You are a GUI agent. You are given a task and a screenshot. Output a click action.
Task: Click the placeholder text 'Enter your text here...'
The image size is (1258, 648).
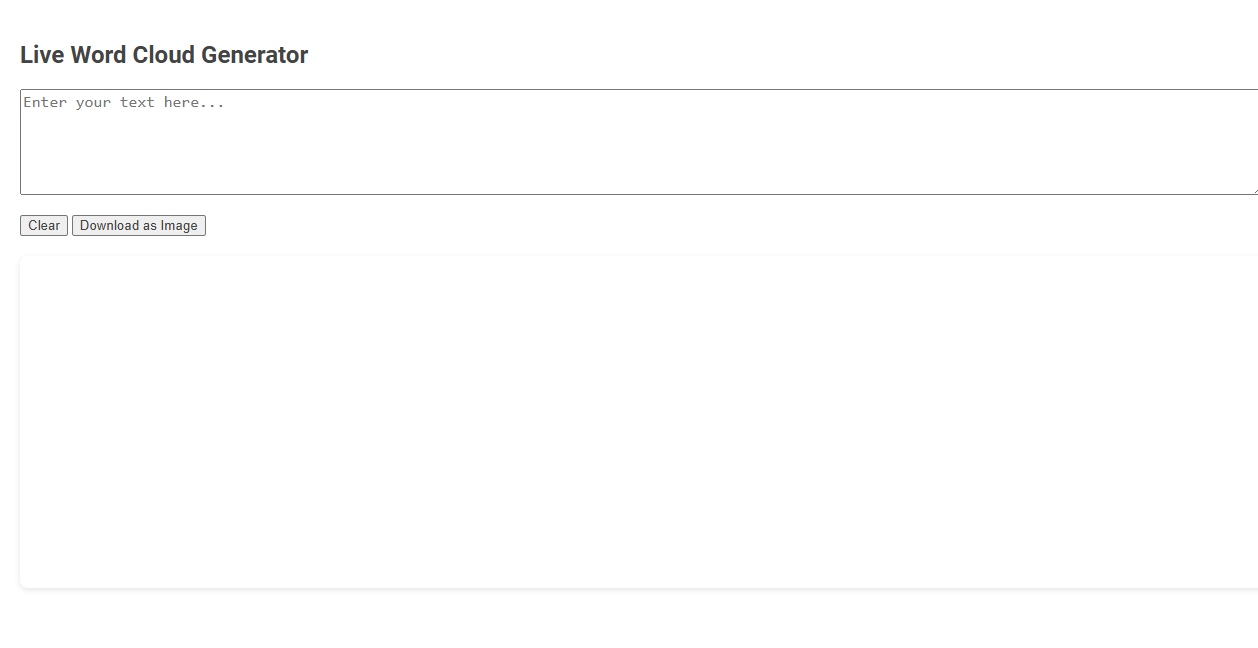coord(124,103)
